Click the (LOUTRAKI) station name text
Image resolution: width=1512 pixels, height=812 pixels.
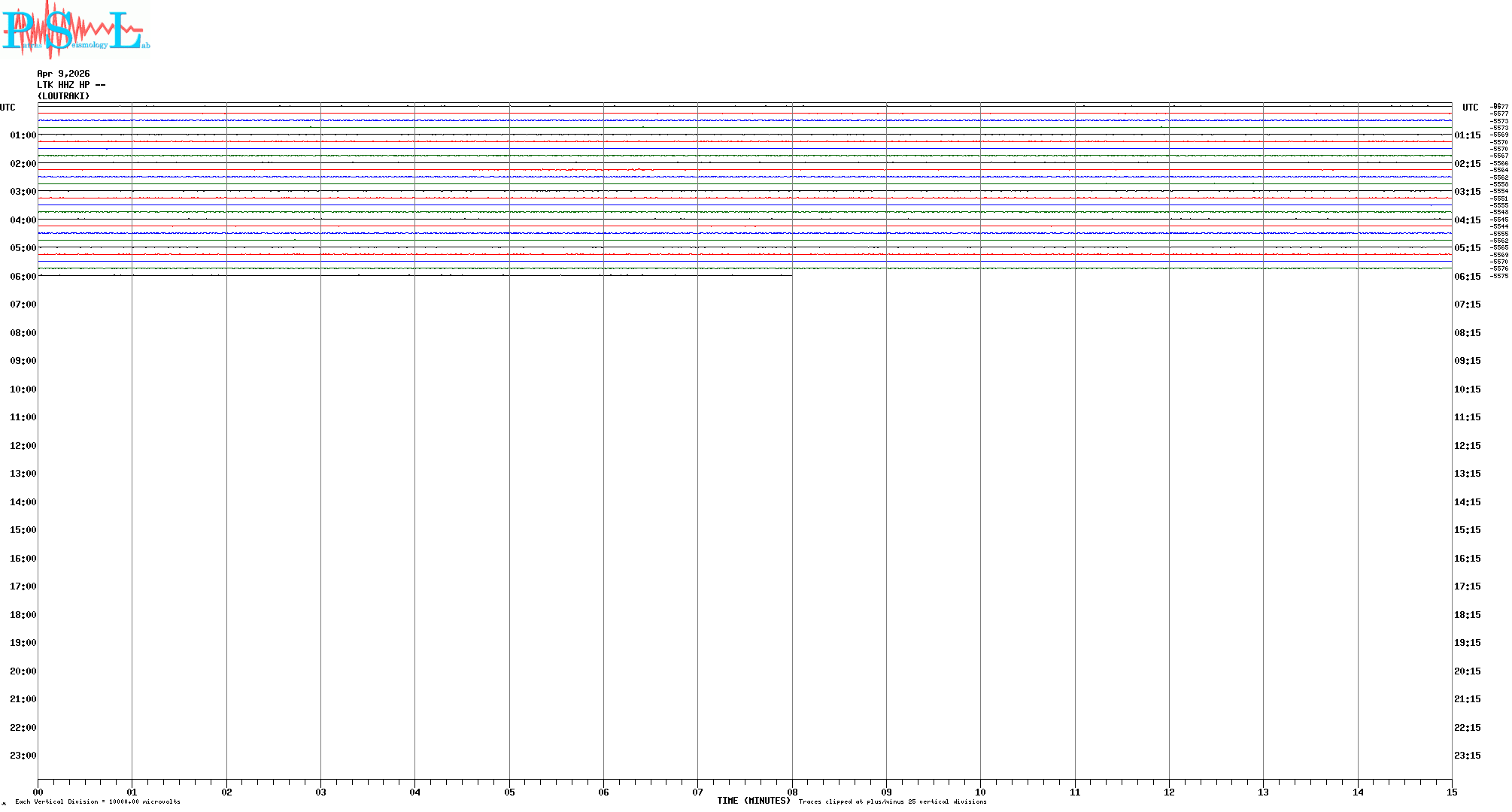(63, 96)
